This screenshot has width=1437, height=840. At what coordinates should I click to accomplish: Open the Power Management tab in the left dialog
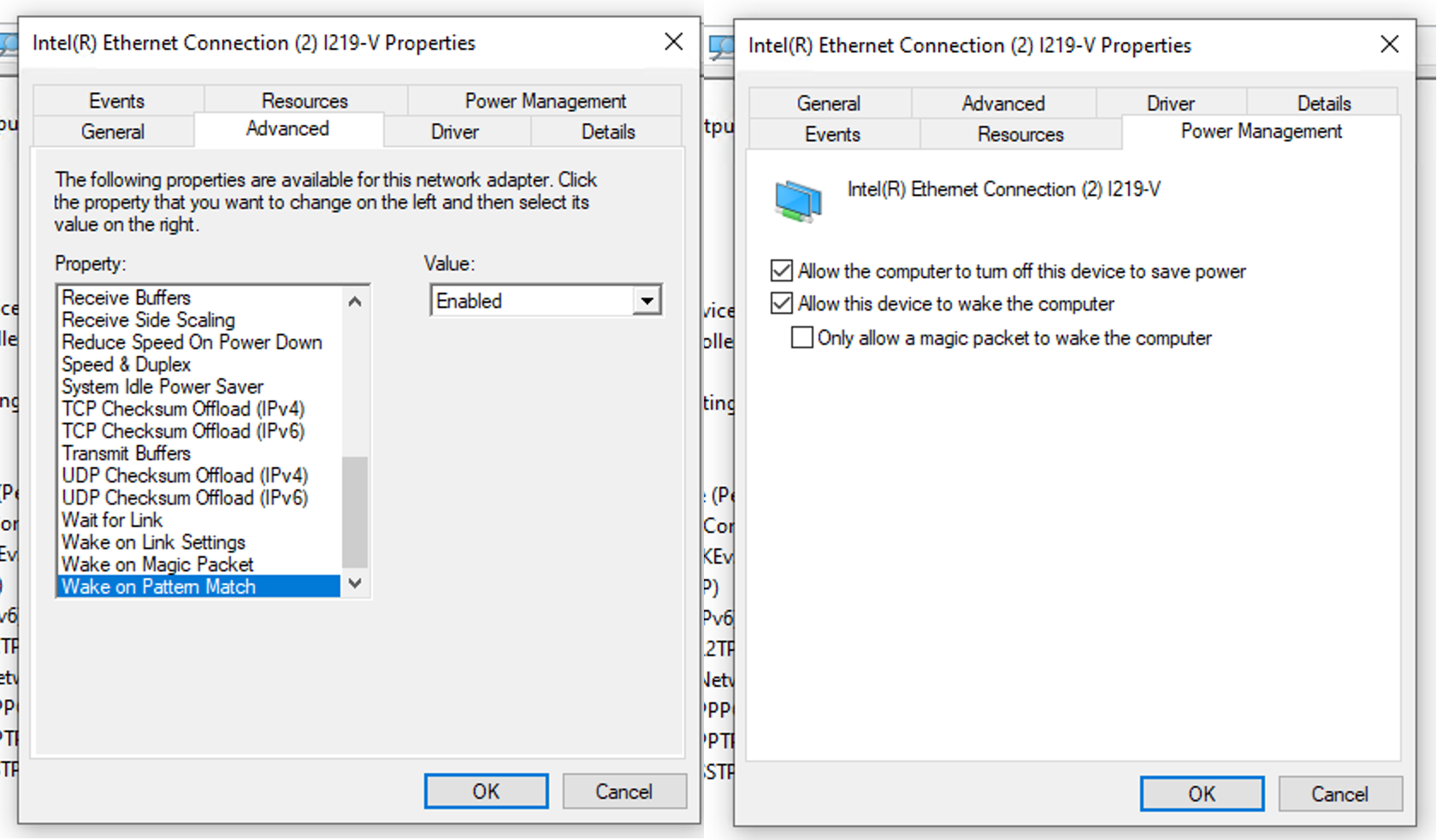(x=544, y=100)
